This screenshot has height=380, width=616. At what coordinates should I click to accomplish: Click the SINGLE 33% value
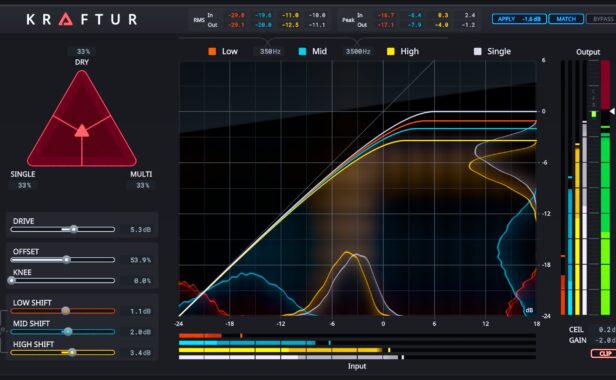tap(24, 185)
